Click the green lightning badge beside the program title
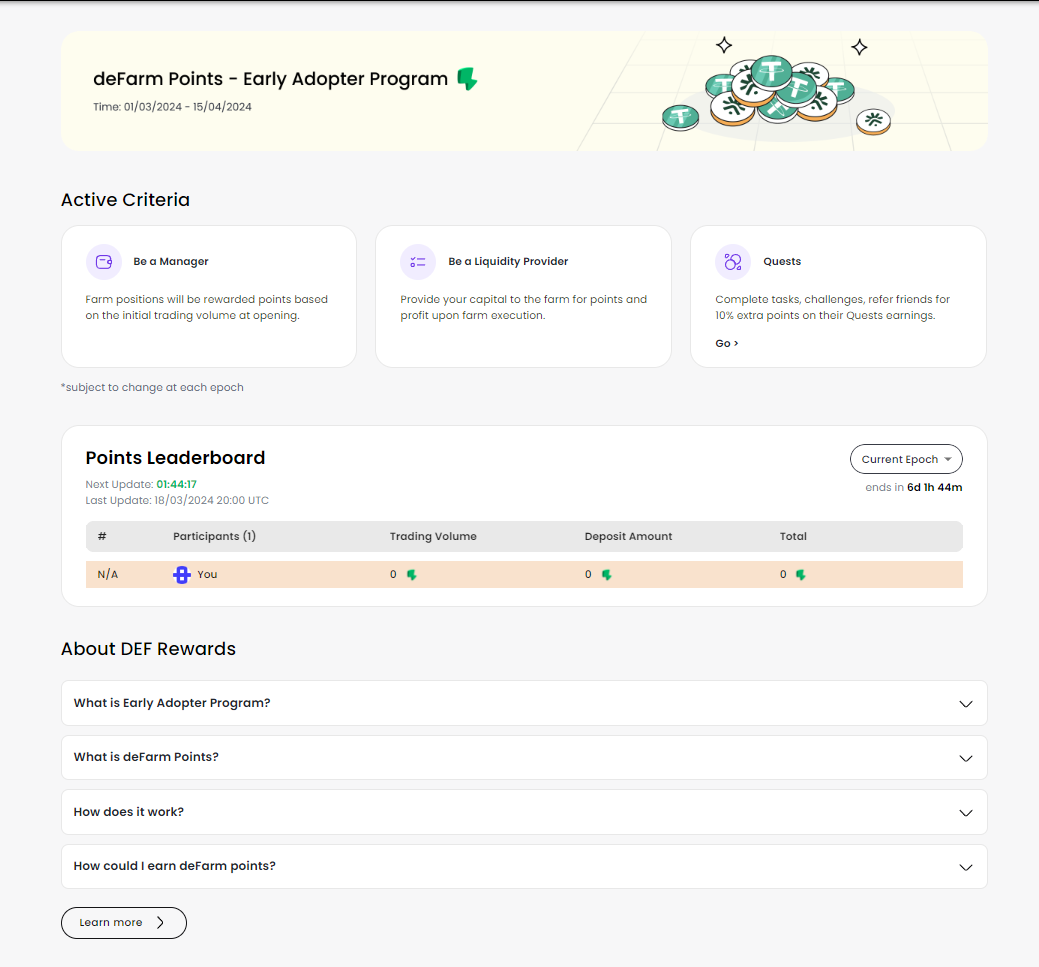1039x967 pixels. pos(467,79)
